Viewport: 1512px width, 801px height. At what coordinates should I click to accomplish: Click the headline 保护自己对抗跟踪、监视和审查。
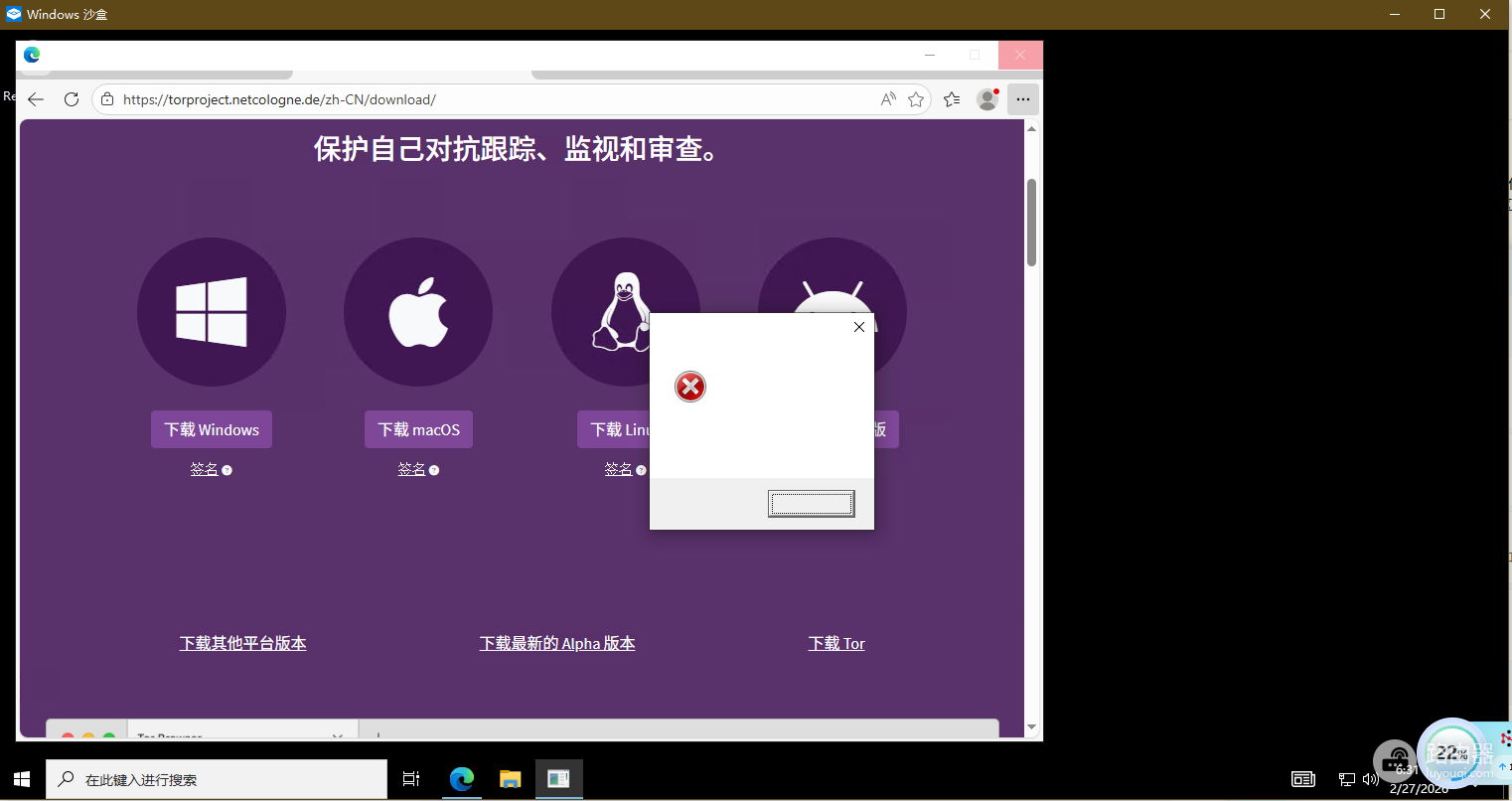pos(517,149)
